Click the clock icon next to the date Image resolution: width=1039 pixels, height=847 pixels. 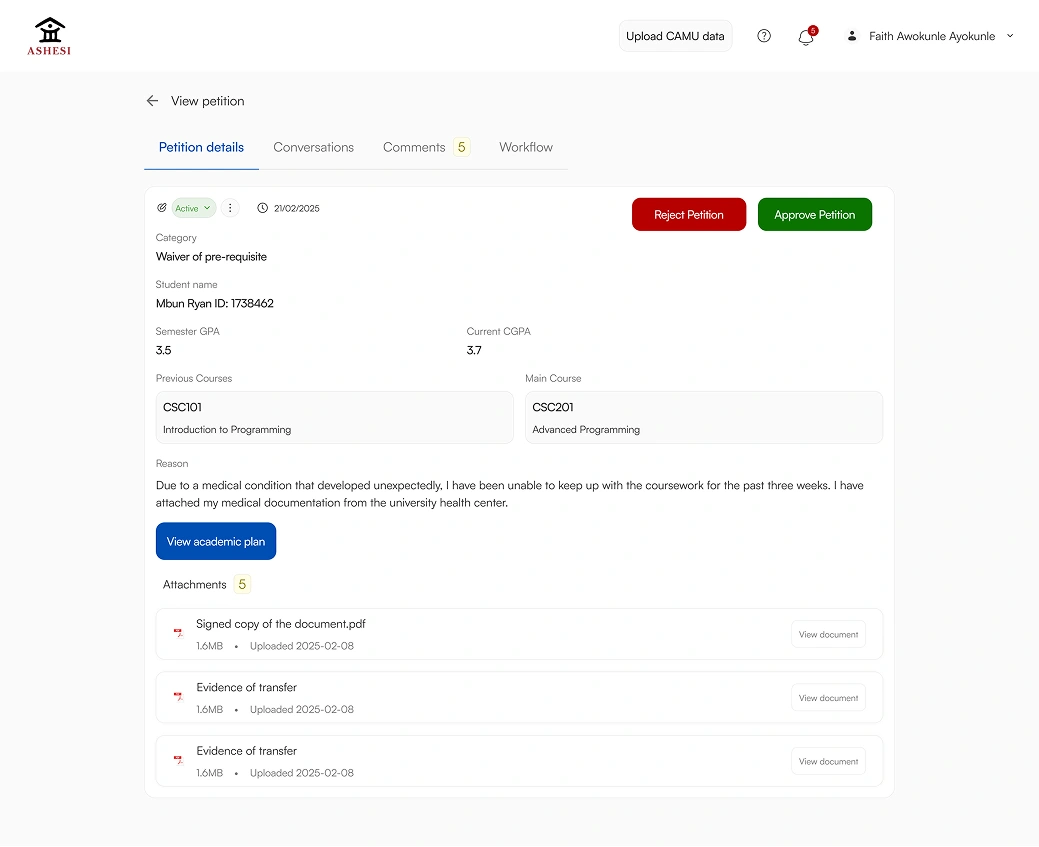click(x=262, y=208)
